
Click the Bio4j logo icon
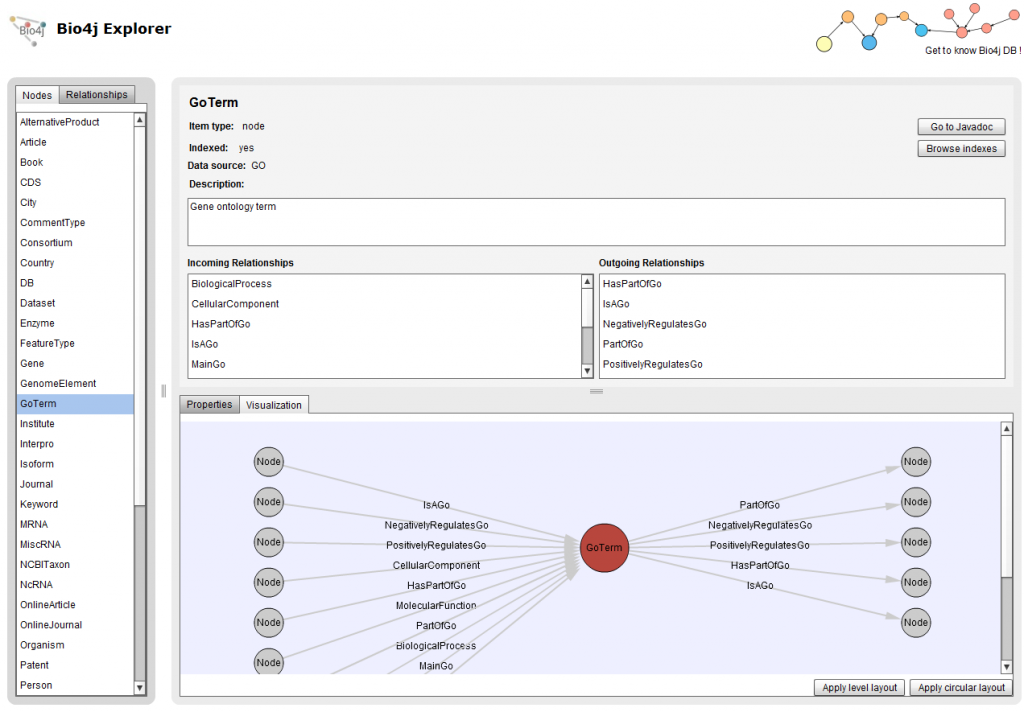click(x=28, y=30)
